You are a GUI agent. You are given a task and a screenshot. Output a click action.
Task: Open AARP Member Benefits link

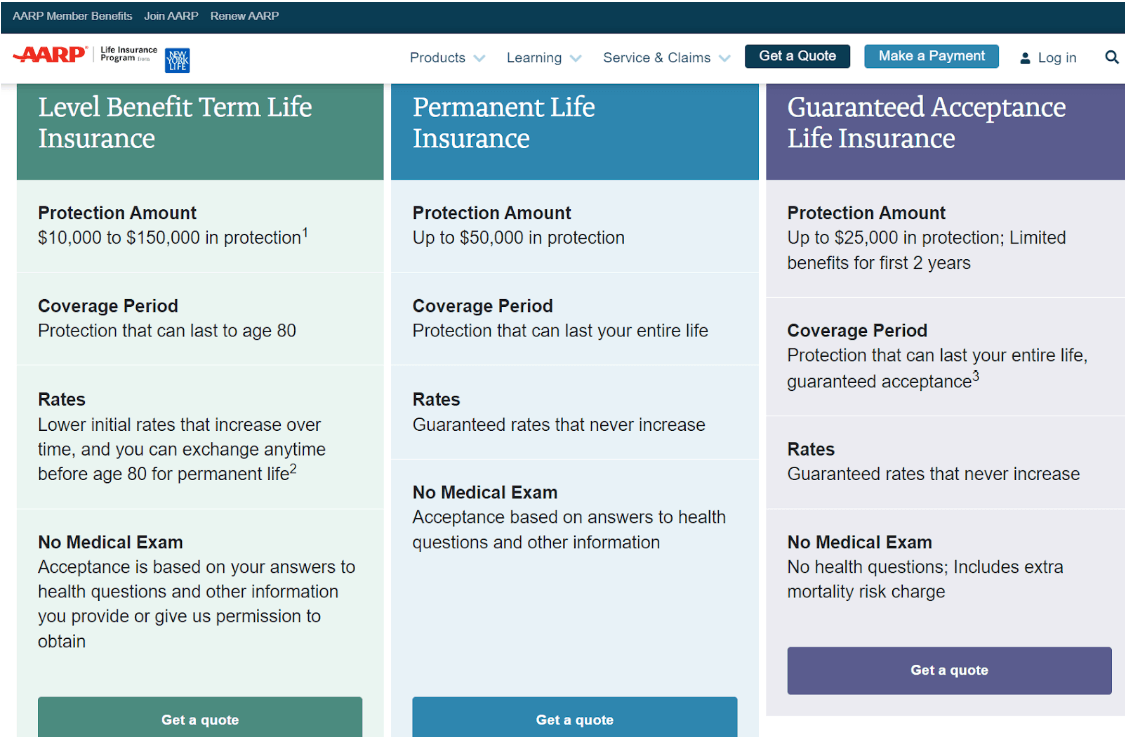[x=72, y=16]
